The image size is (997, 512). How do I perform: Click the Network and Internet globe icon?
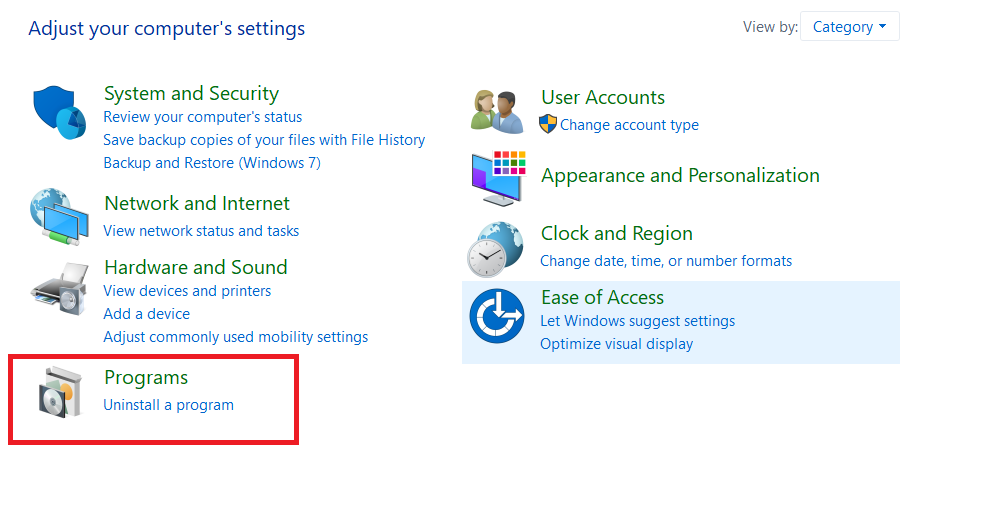[59, 217]
